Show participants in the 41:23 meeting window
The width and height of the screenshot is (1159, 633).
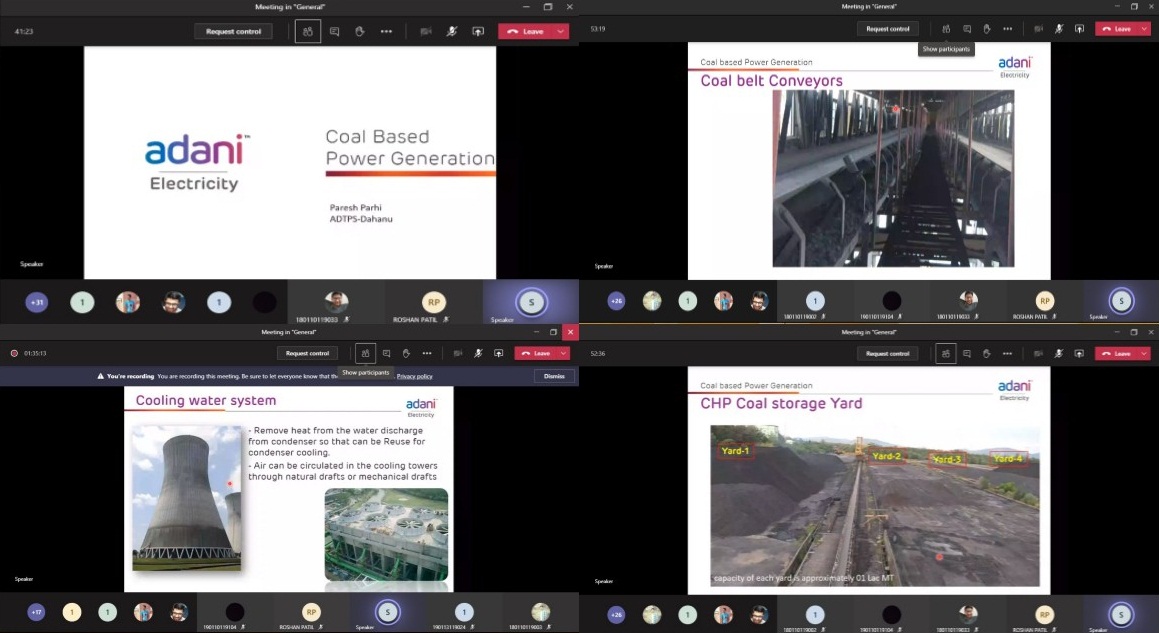pyautogui.click(x=308, y=31)
